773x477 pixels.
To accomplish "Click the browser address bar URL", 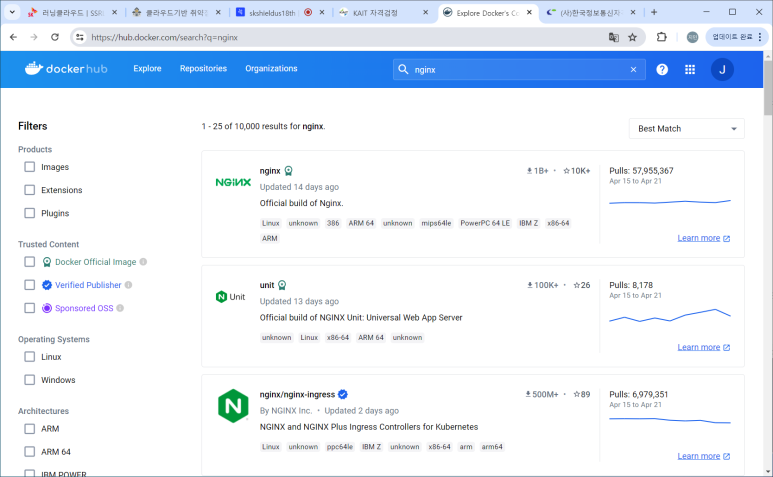I will click(x=165, y=37).
